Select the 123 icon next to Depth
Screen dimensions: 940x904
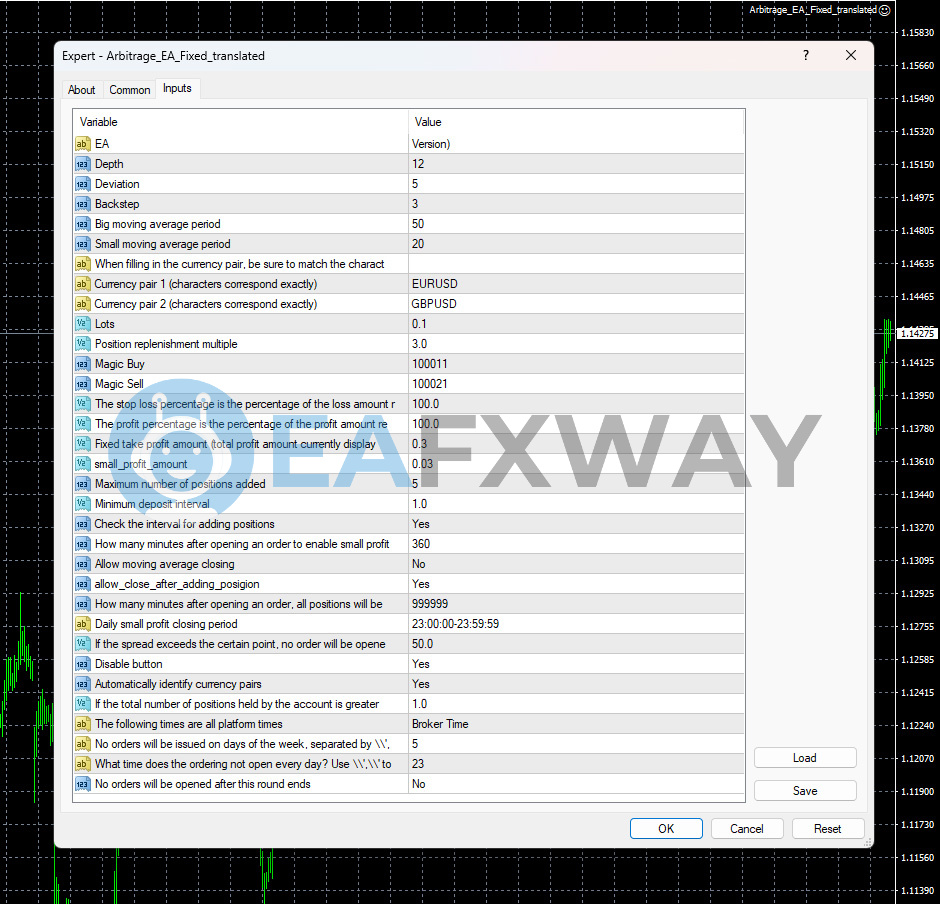coord(82,164)
